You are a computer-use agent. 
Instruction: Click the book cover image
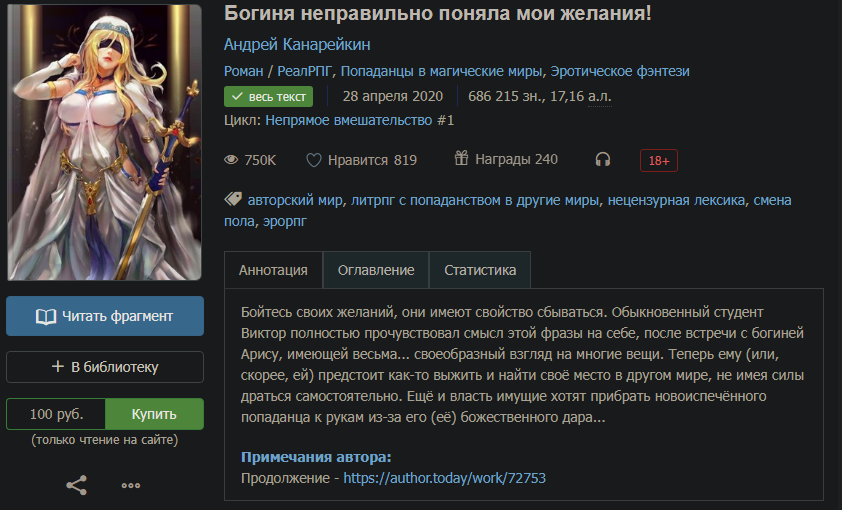[x=104, y=142]
